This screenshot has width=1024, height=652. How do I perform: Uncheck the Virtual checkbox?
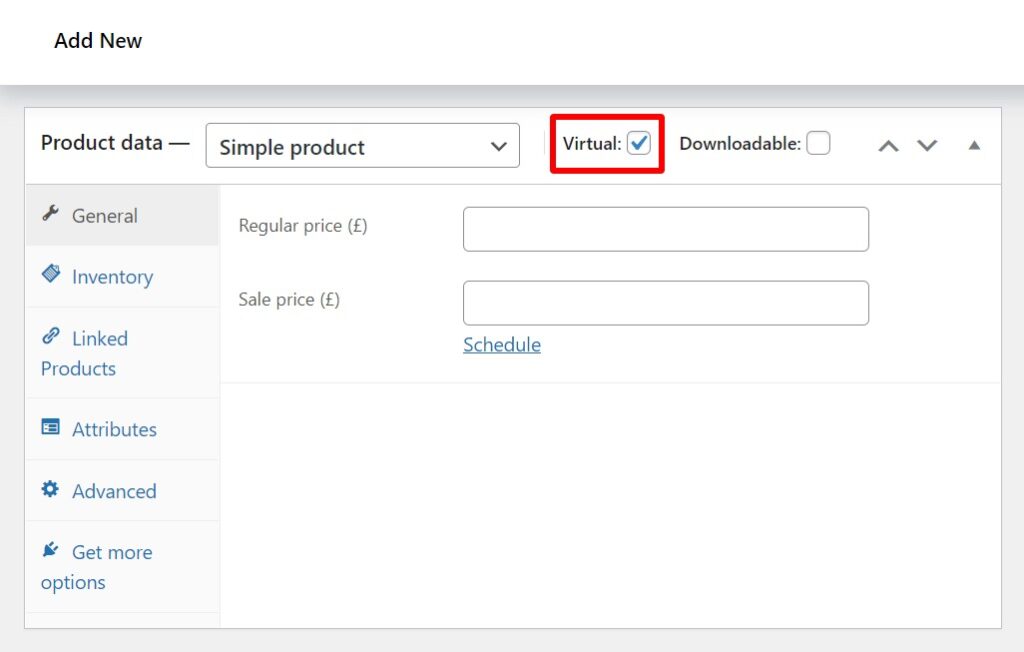pos(638,143)
